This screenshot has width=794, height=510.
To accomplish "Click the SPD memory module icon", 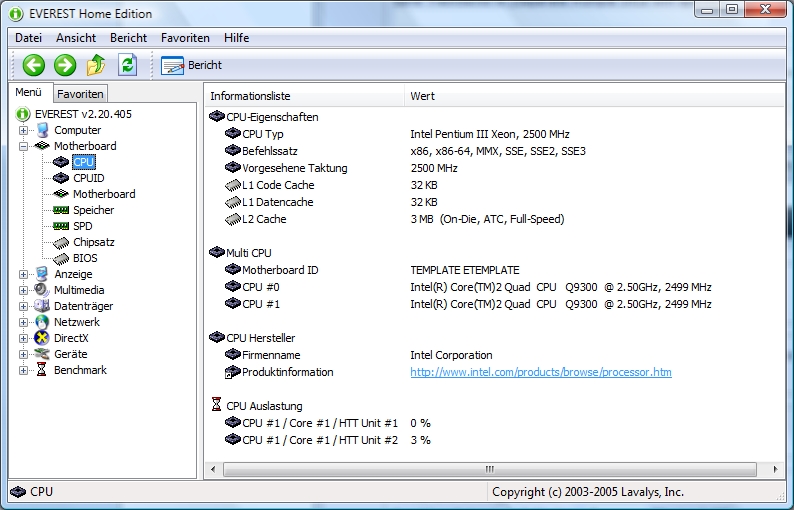I will tap(61, 226).
